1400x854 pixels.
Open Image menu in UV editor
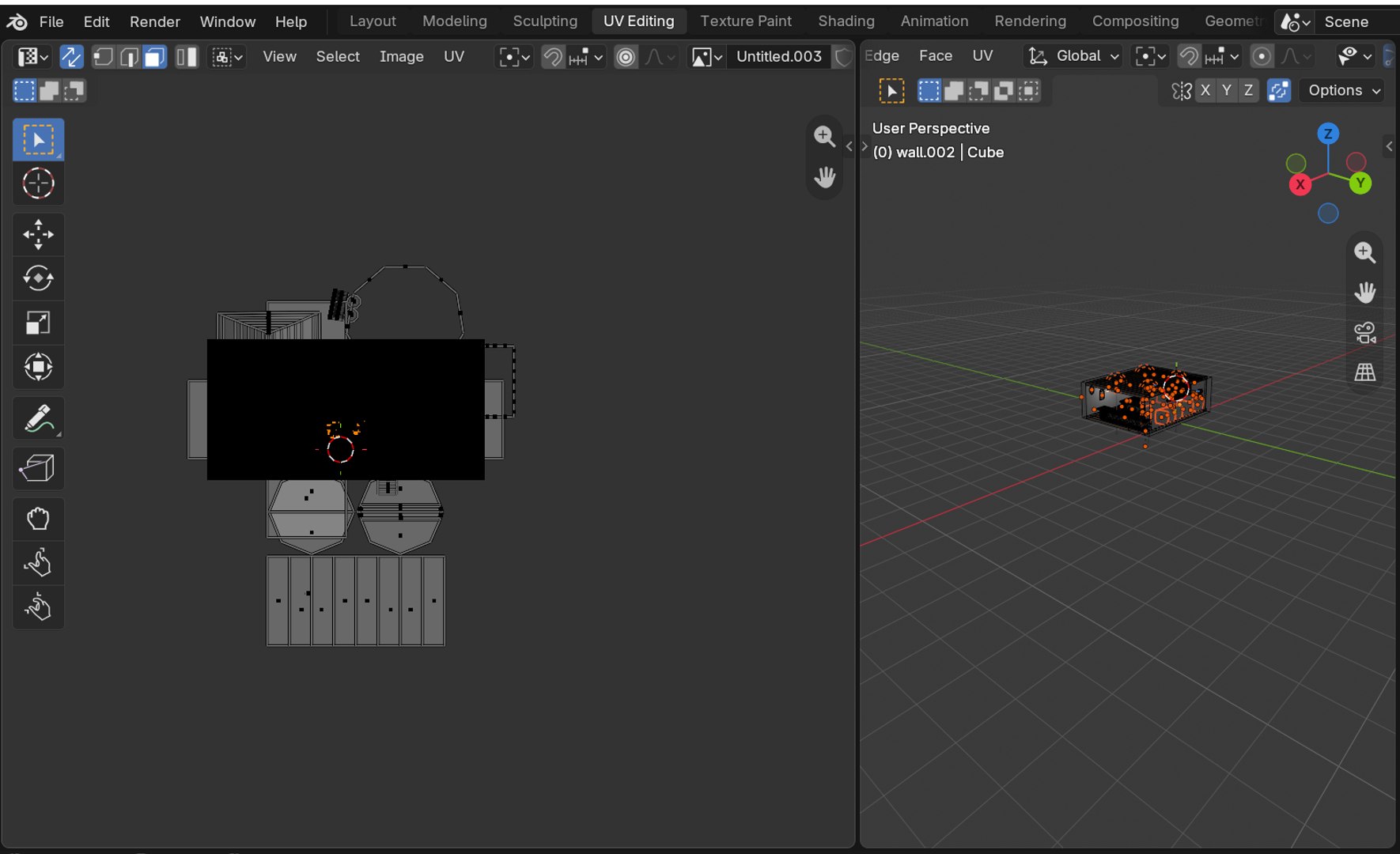pos(402,57)
